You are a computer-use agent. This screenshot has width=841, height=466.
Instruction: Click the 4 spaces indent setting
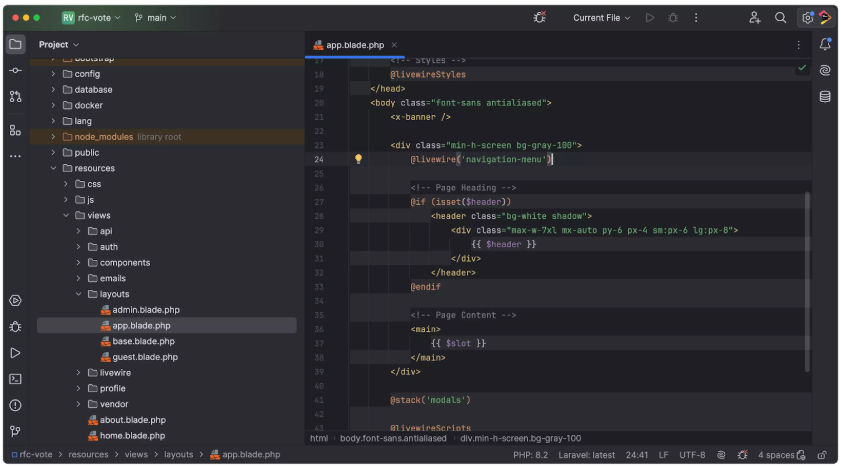(776, 455)
